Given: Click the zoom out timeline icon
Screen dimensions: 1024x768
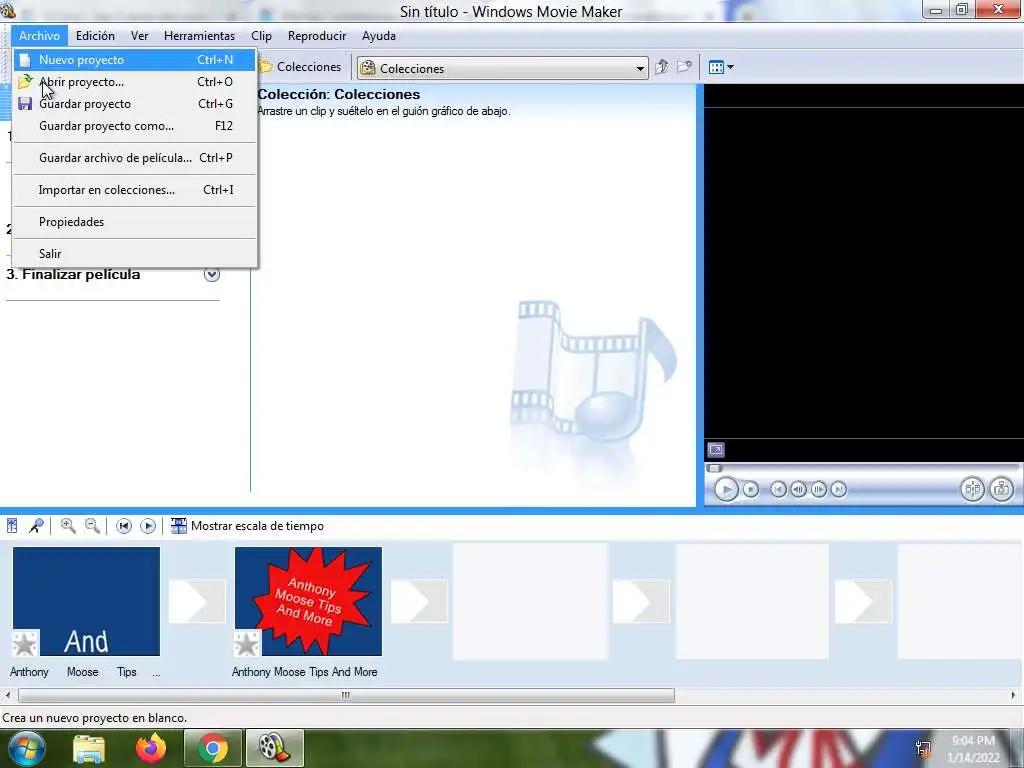Looking at the screenshot, I should 93,526.
